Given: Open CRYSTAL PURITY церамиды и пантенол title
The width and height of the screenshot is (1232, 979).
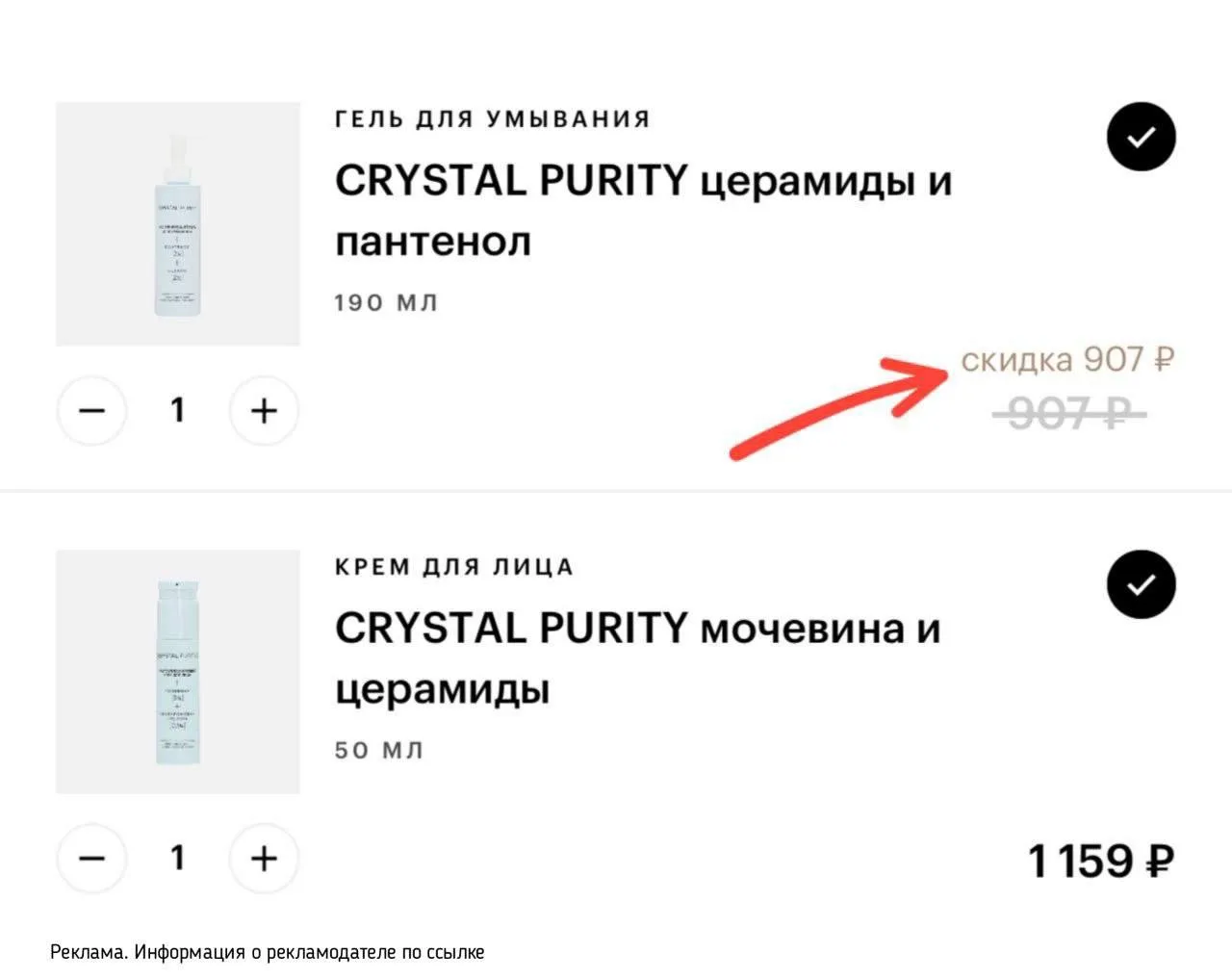Looking at the screenshot, I should point(643,210).
